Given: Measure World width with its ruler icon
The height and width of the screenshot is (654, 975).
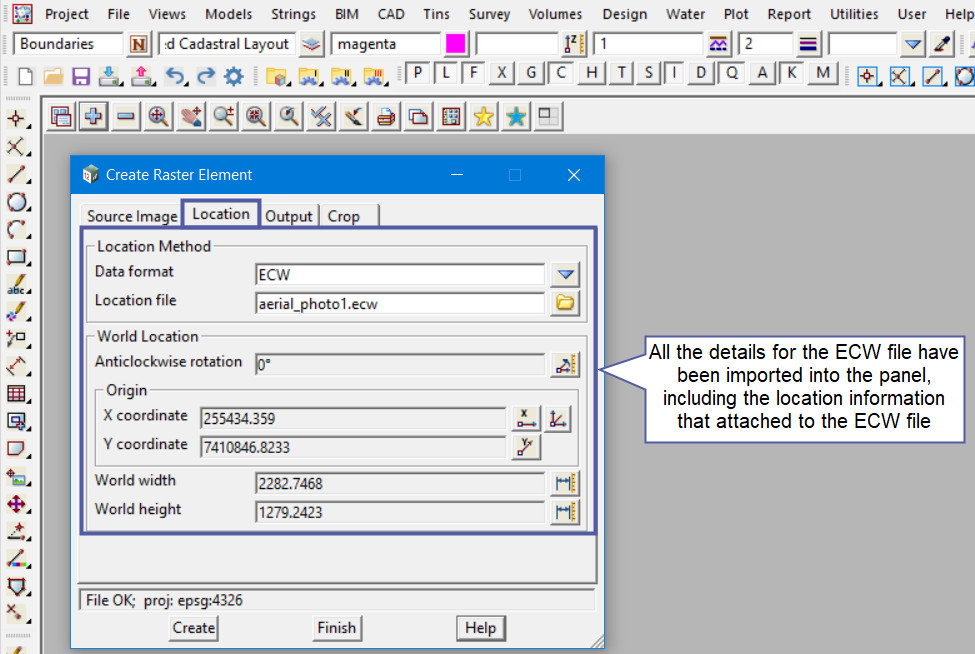Looking at the screenshot, I should [x=565, y=483].
